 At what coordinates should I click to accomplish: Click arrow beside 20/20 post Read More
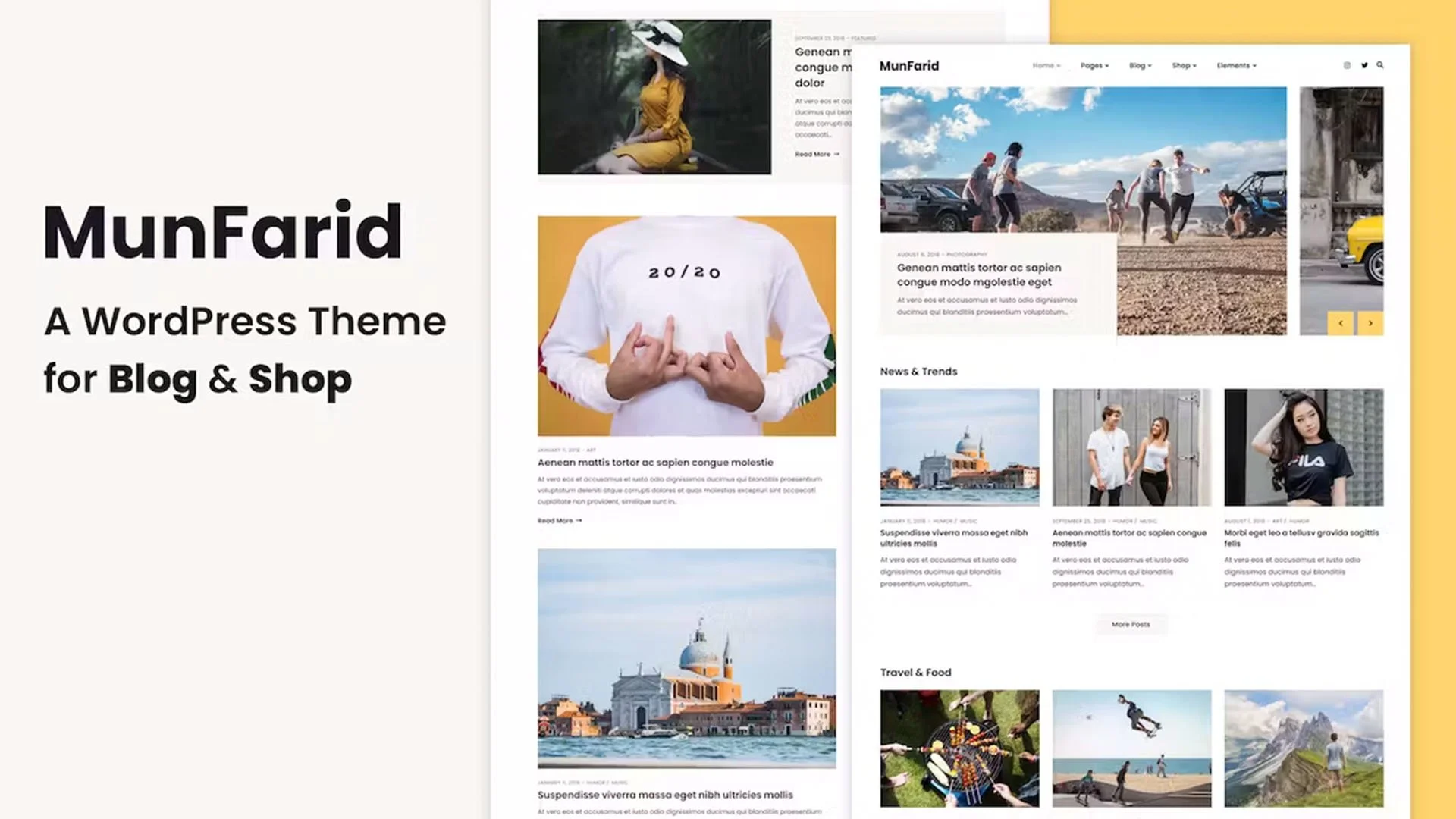click(x=579, y=521)
